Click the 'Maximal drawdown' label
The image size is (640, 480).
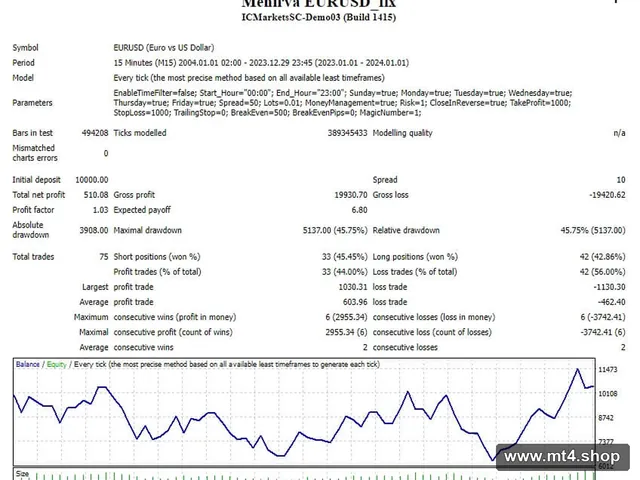[147, 230]
